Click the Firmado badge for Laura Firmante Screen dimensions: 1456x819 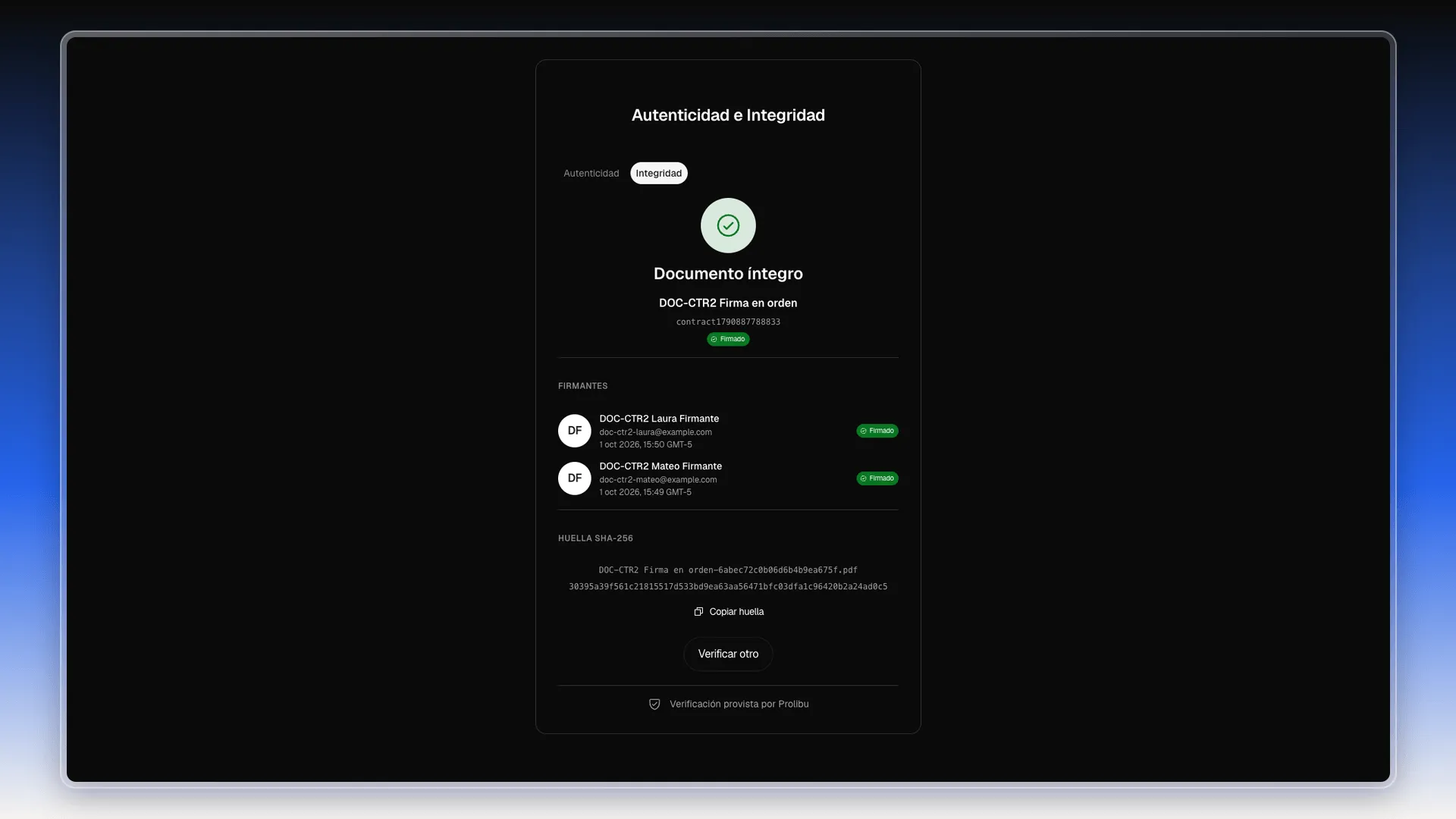(877, 431)
